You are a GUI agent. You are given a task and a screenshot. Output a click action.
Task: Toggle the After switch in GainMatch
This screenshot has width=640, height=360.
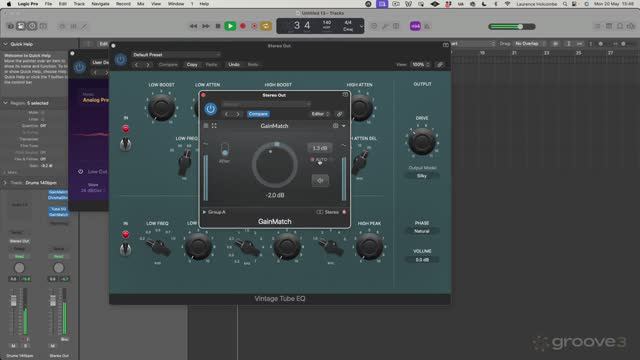coord(224,149)
